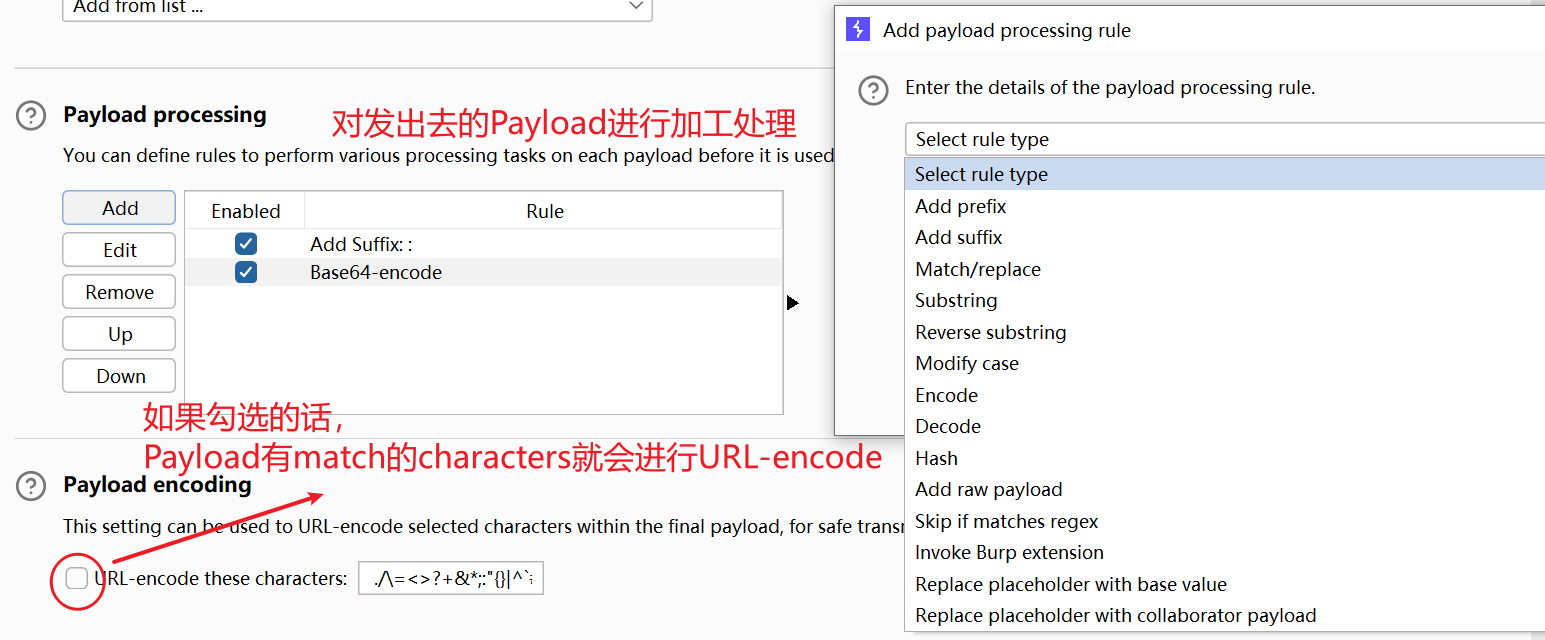Click the Payload encoding help icon

pos(31,486)
